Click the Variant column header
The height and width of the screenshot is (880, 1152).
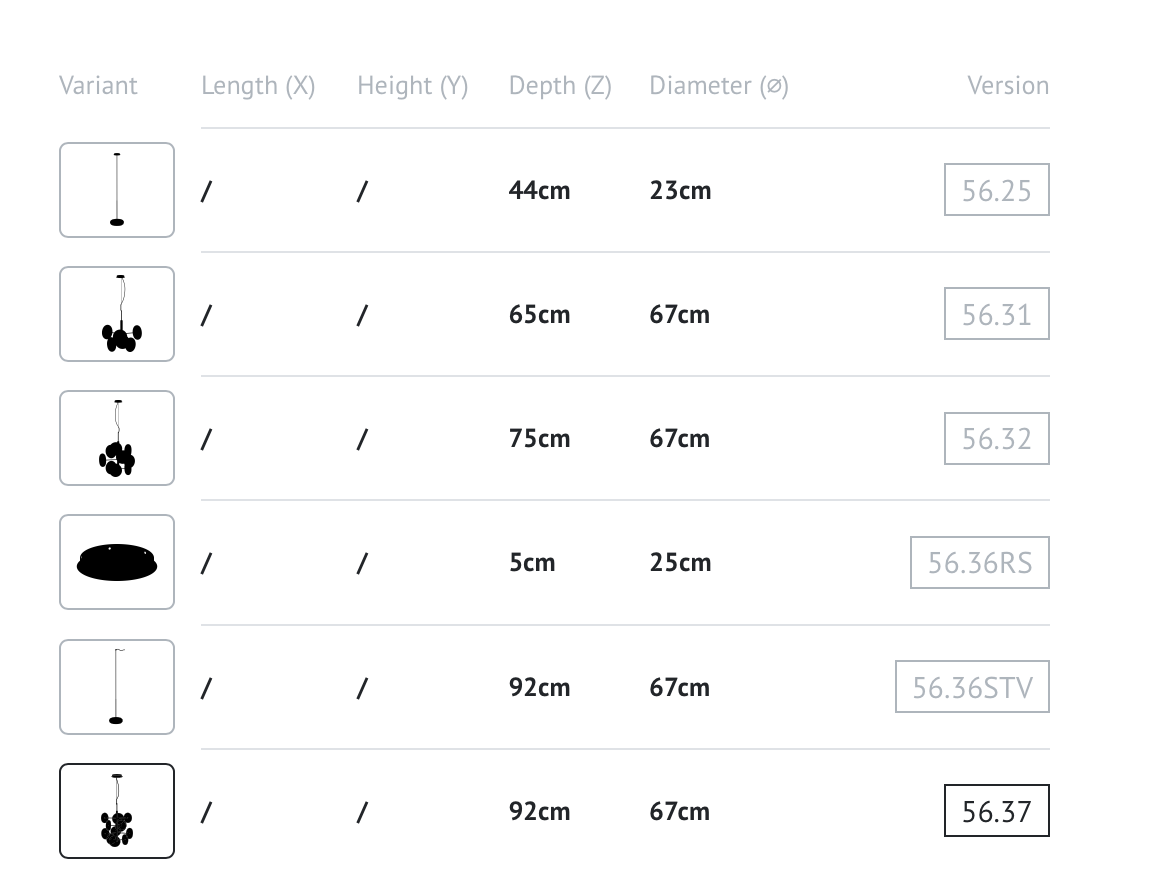(98, 85)
